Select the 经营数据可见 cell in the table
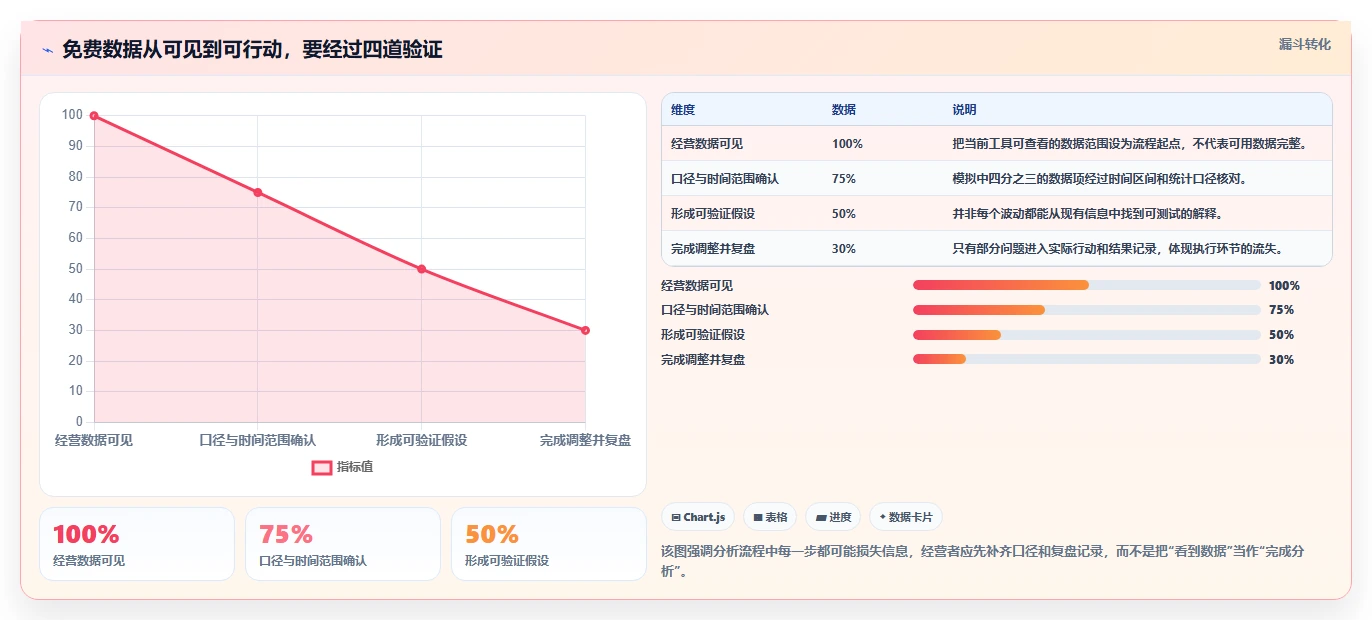The image size is (1372, 620). point(707,144)
